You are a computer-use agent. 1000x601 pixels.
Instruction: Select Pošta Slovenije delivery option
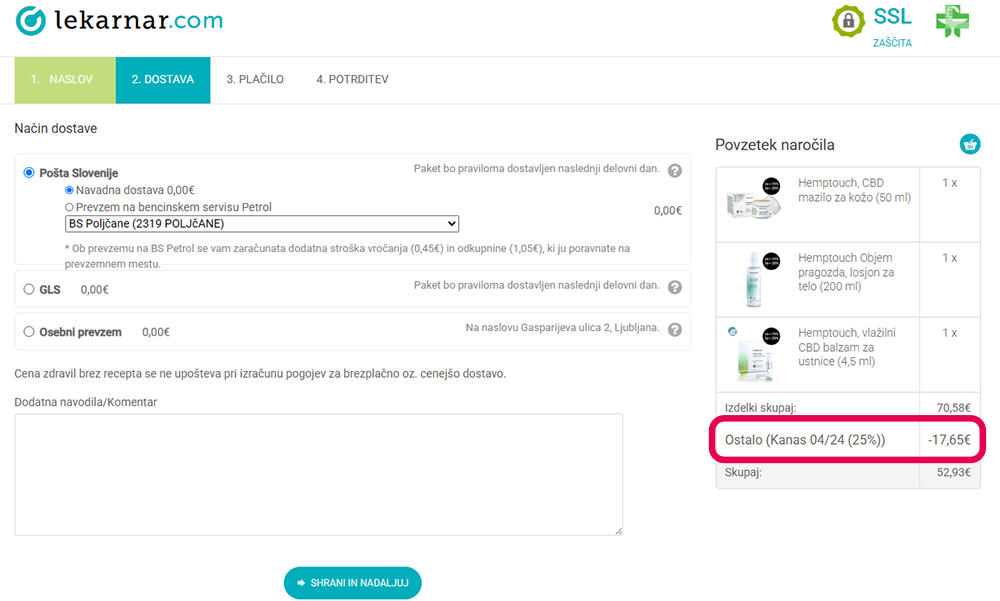[x=29, y=173]
